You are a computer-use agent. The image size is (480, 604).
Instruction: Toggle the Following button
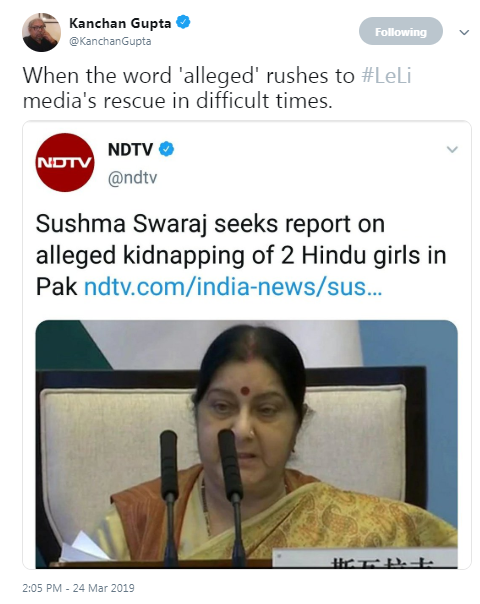401,31
